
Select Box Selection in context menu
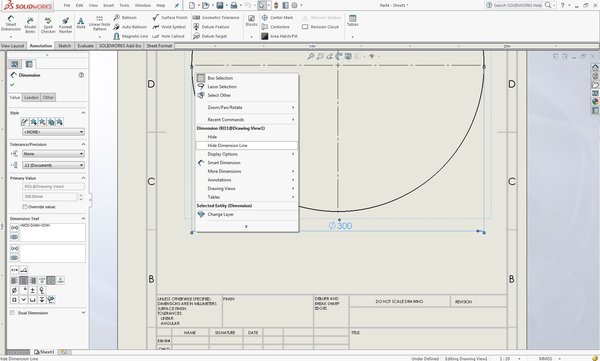coord(246,78)
